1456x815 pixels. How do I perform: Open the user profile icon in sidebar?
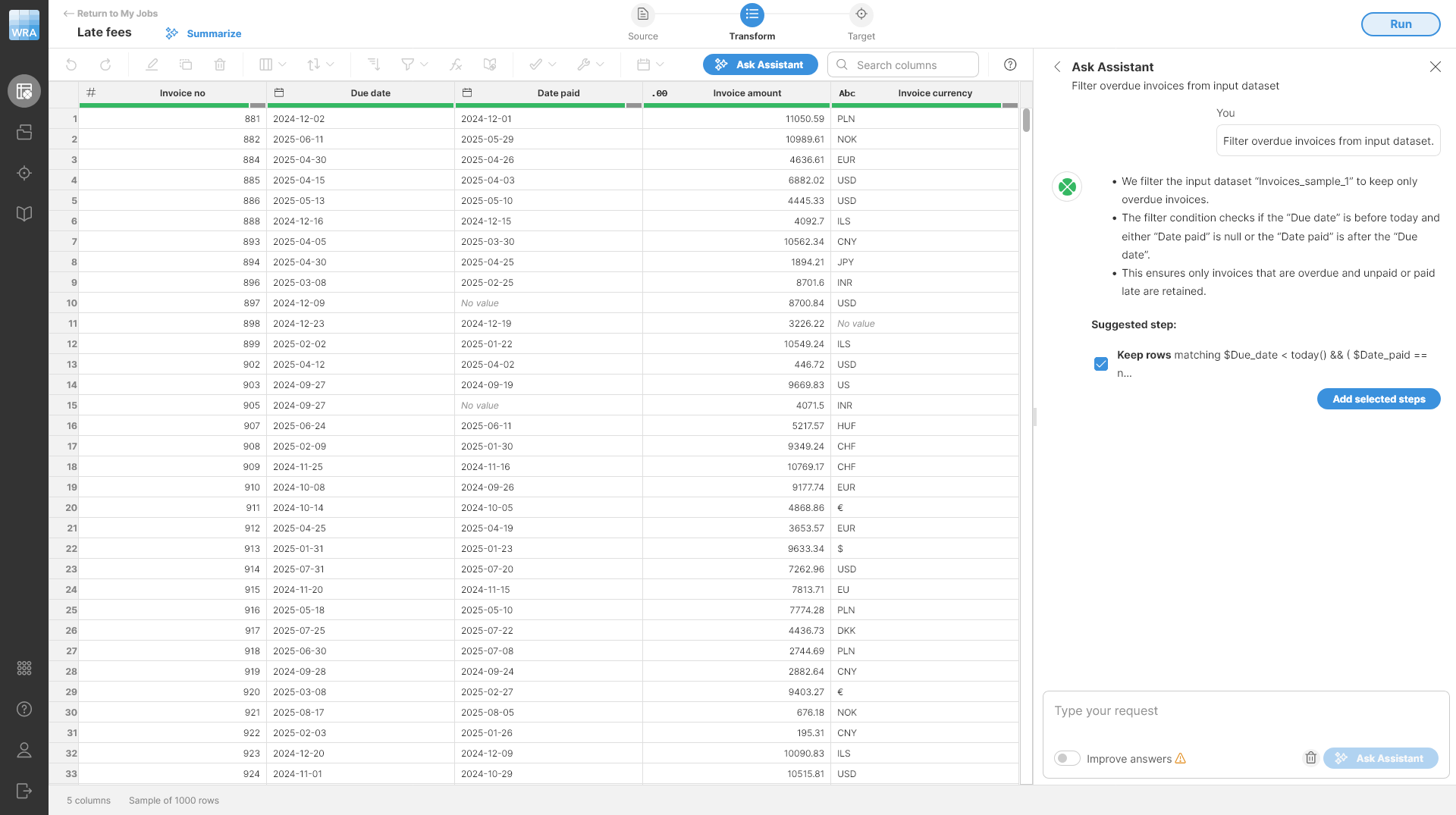coord(24,750)
